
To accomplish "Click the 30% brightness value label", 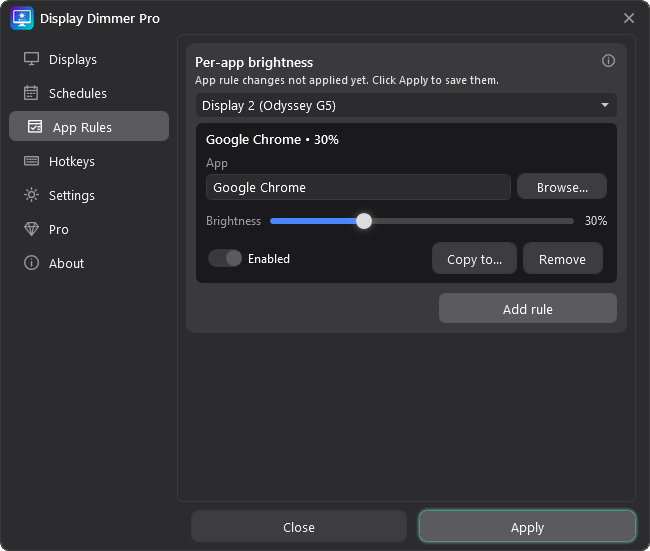I will pos(596,221).
